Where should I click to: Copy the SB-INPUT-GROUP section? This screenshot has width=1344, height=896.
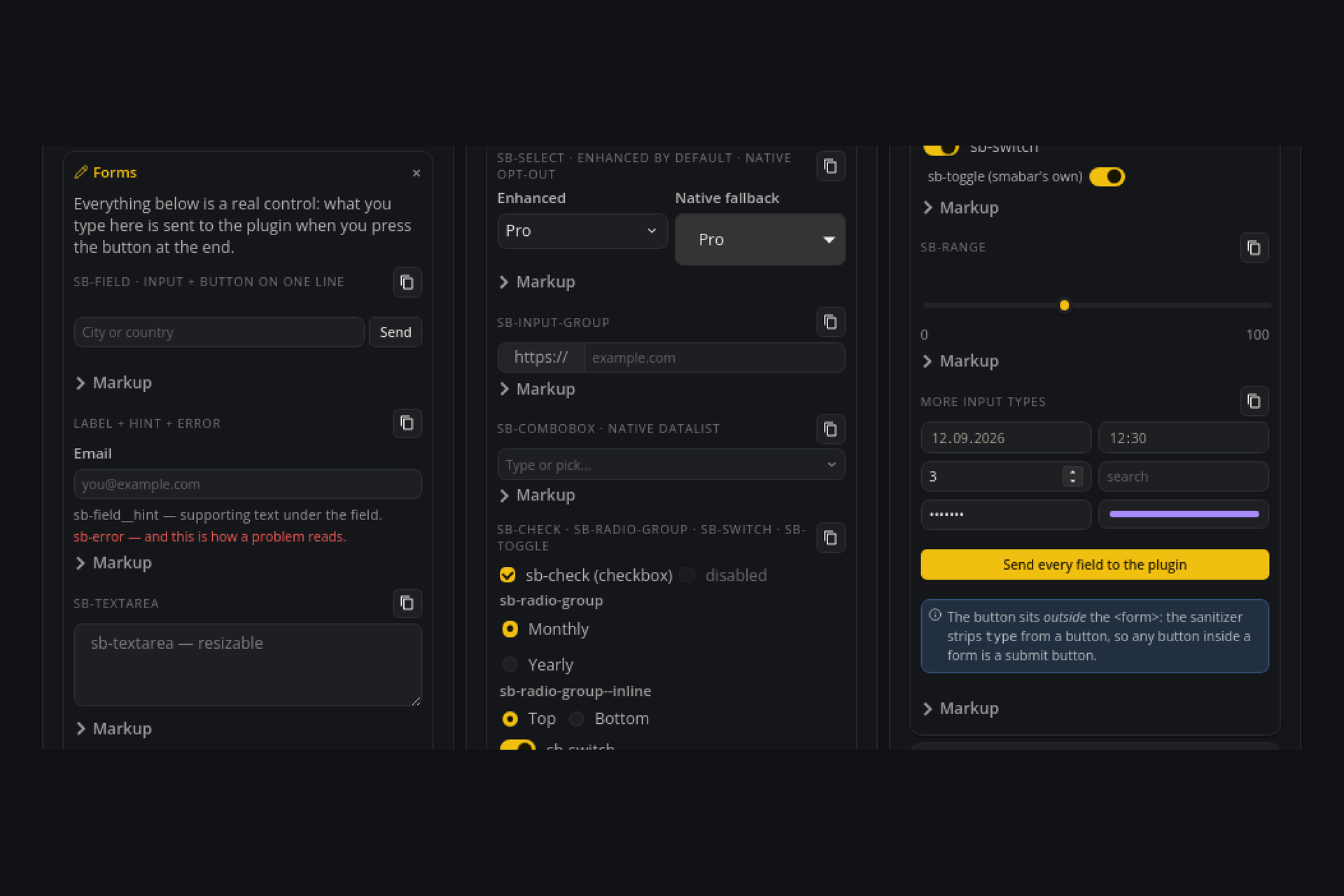point(830,322)
